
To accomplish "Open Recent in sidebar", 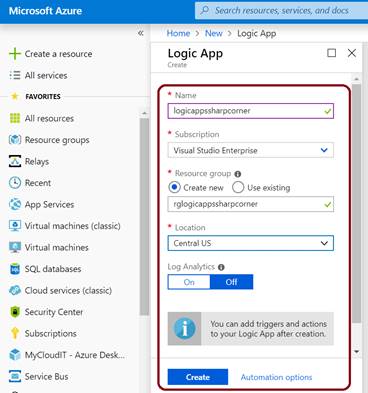I will point(38,183).
